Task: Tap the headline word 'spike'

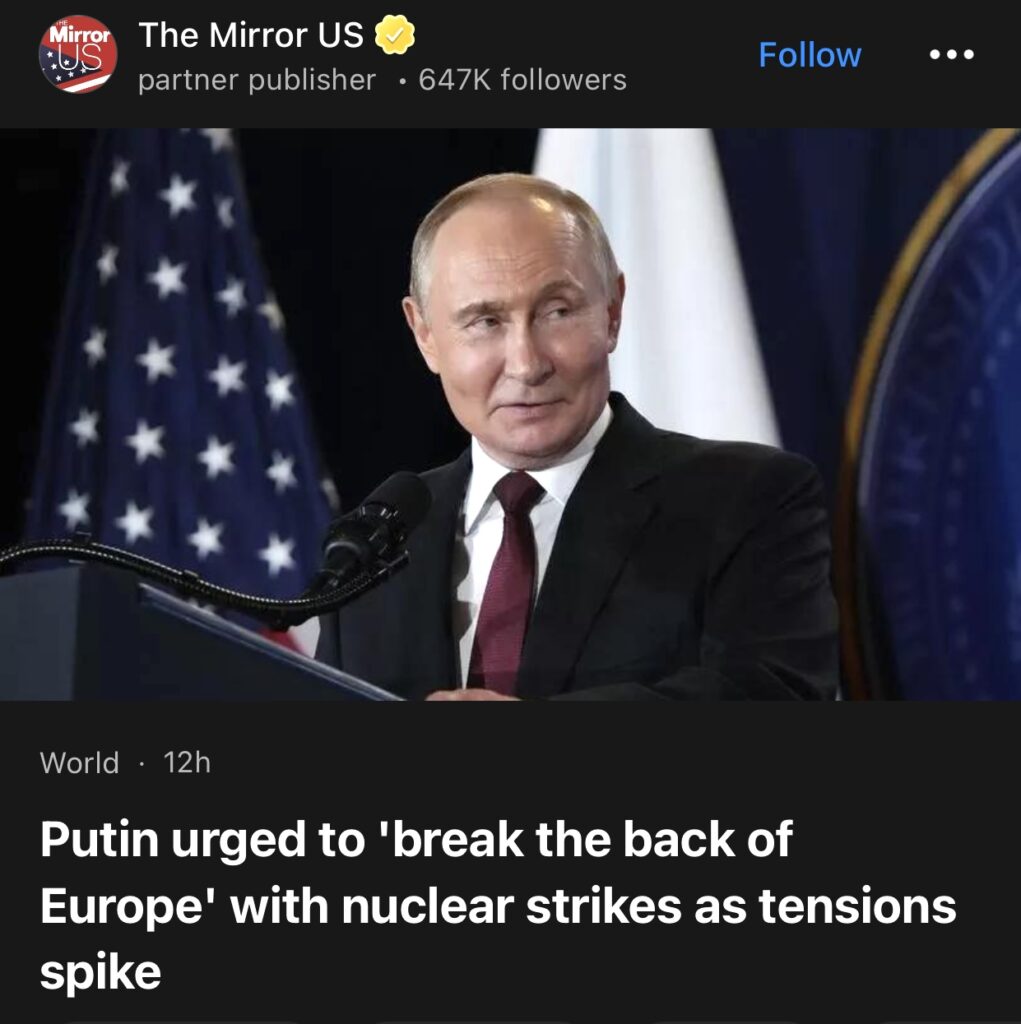Action: click(100, 972)
